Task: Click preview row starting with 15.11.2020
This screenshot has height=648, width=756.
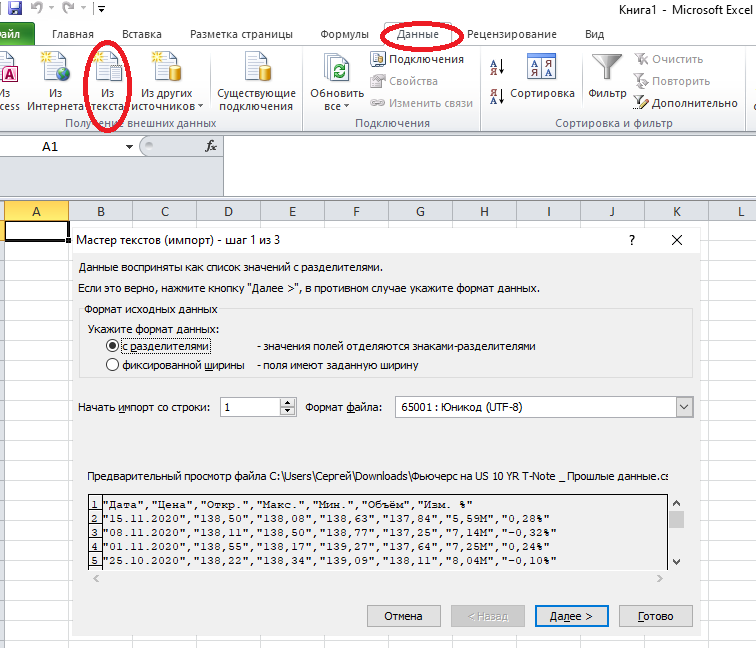Action: 326,519
